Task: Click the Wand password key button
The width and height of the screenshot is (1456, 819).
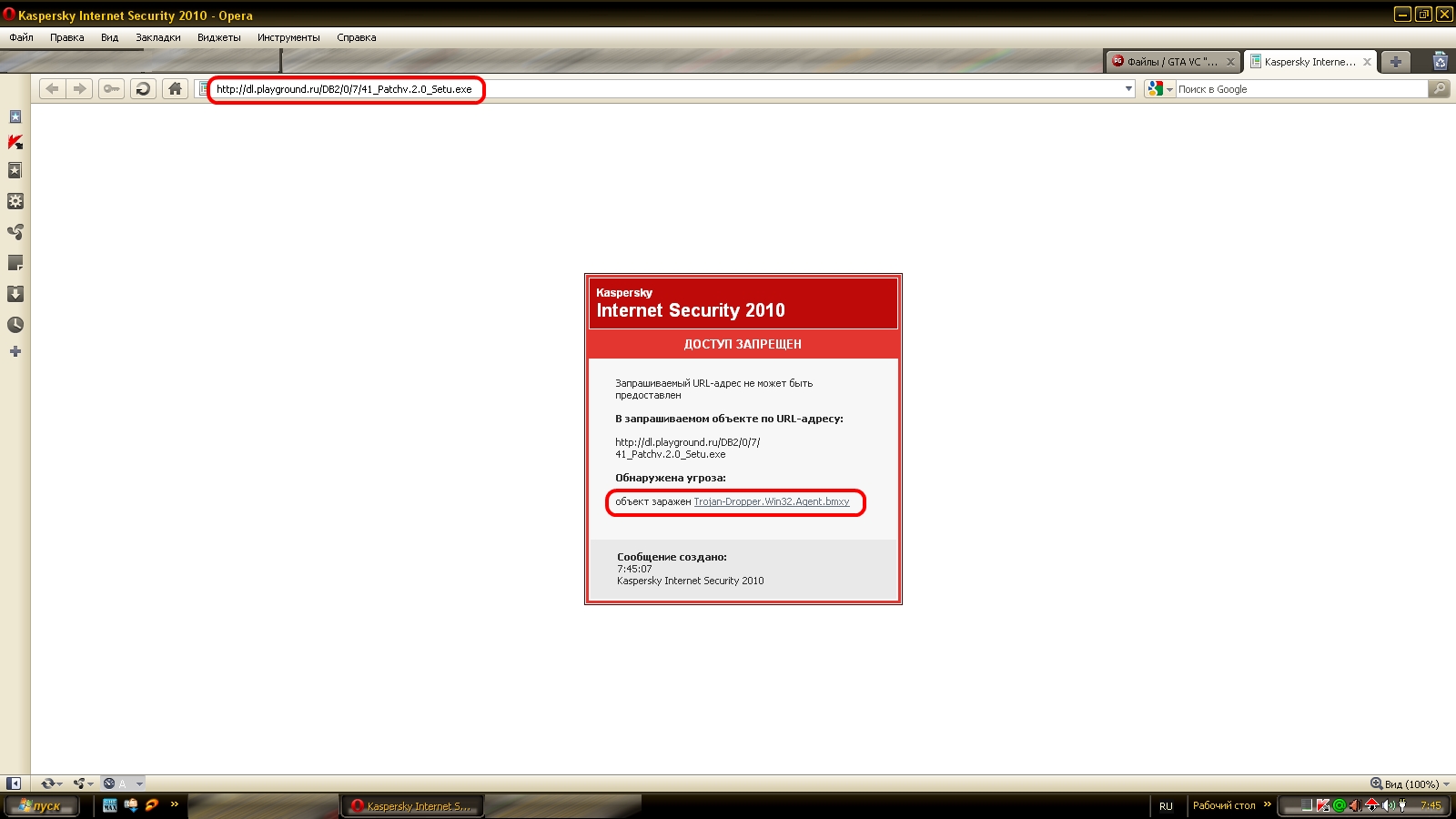Action: [x=112, y=88]
